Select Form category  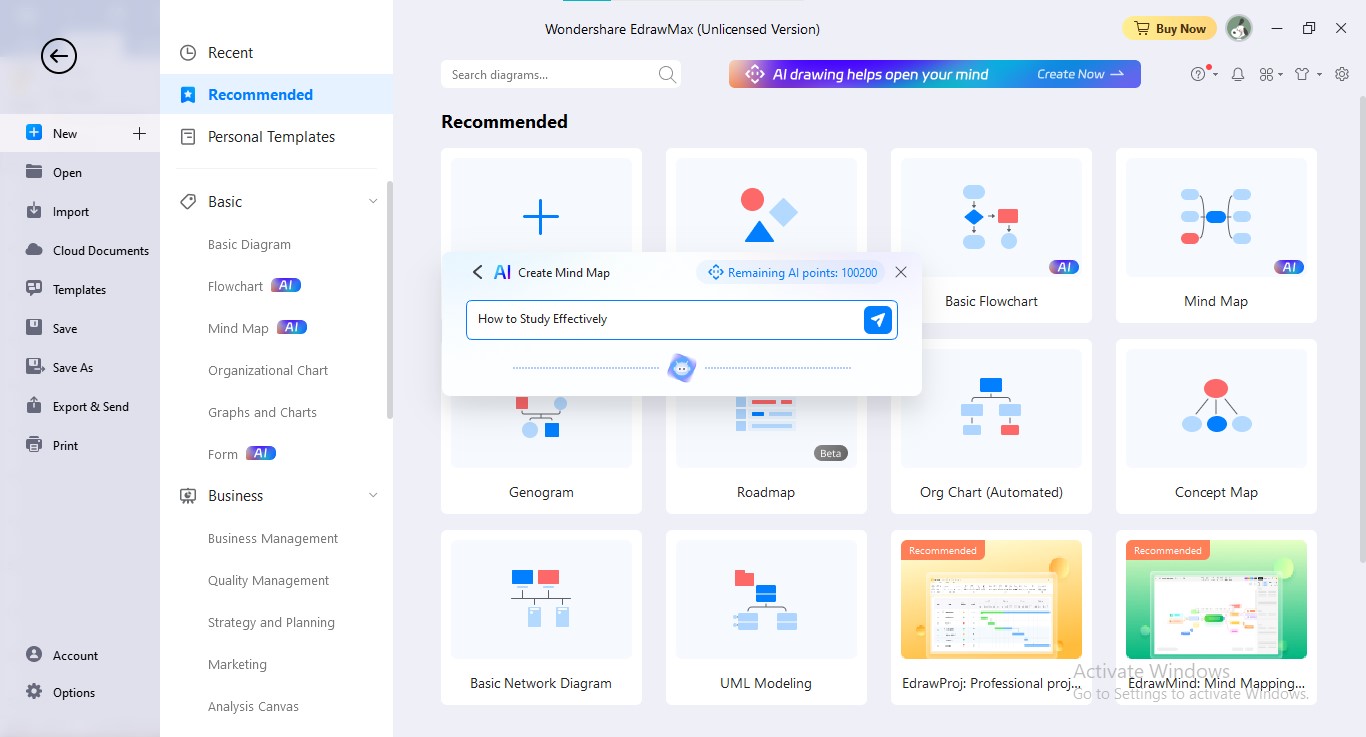coord(223,454)
